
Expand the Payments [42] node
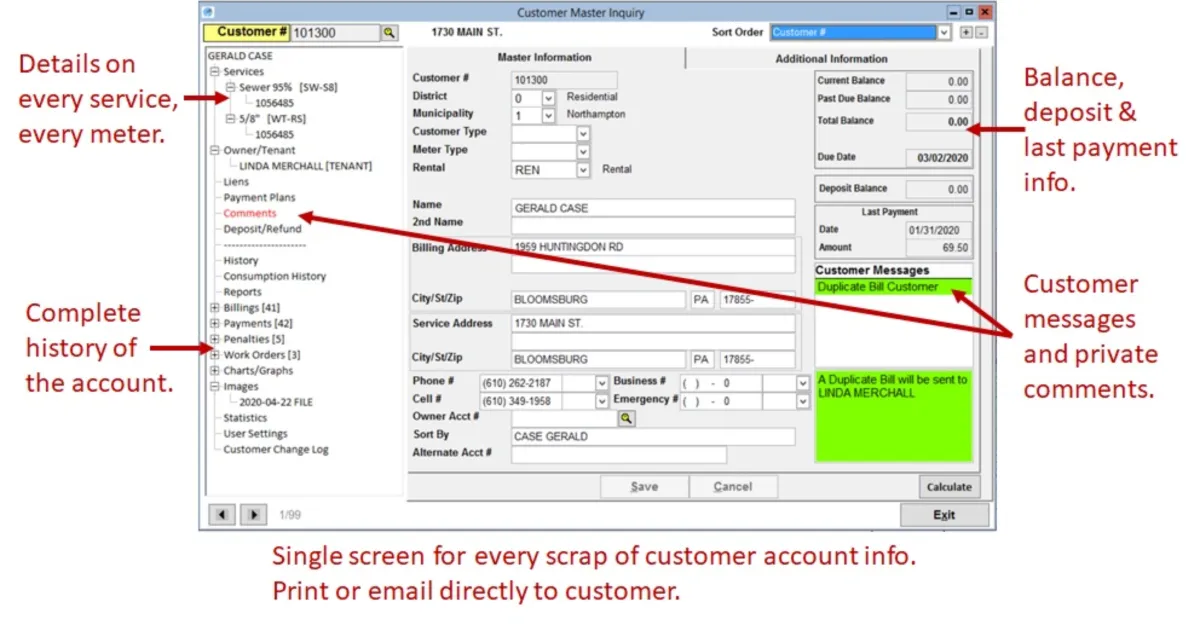pyautogui.click(x=214, y=324)
